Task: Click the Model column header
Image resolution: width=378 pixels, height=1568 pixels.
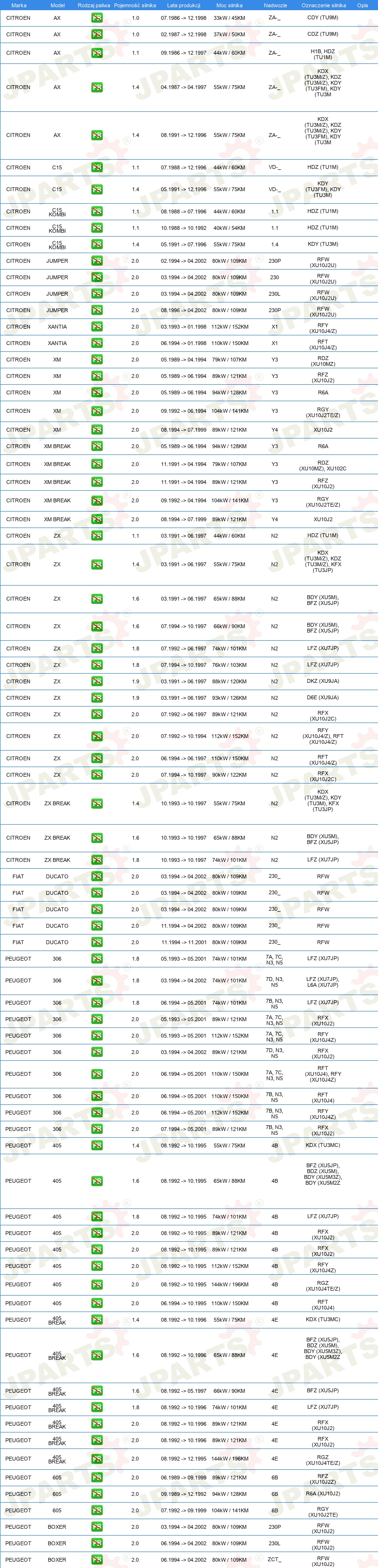Action: click(57, 5)
